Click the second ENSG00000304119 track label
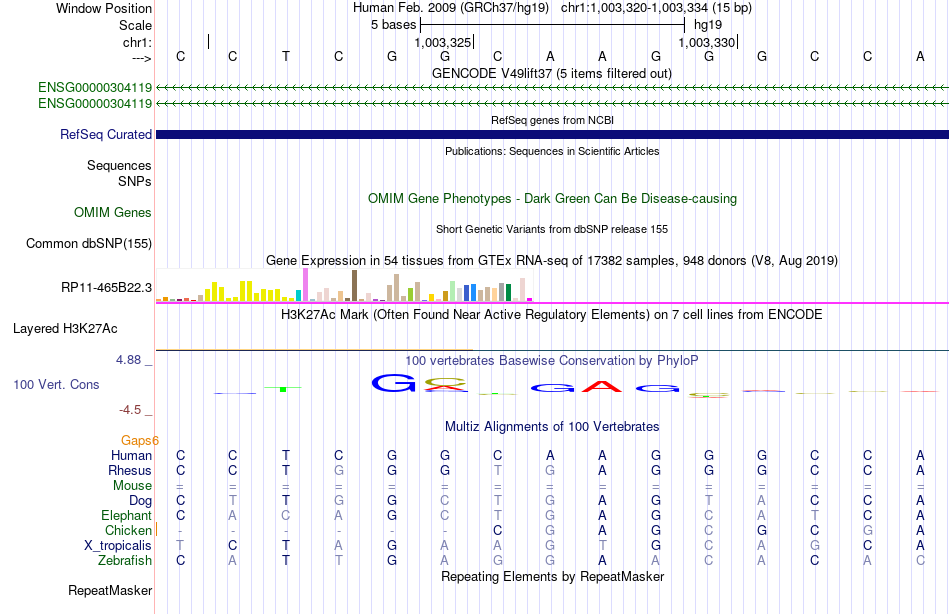Image resolution: width=950 pixels, height=614 pixels. [x=95, y=103]
